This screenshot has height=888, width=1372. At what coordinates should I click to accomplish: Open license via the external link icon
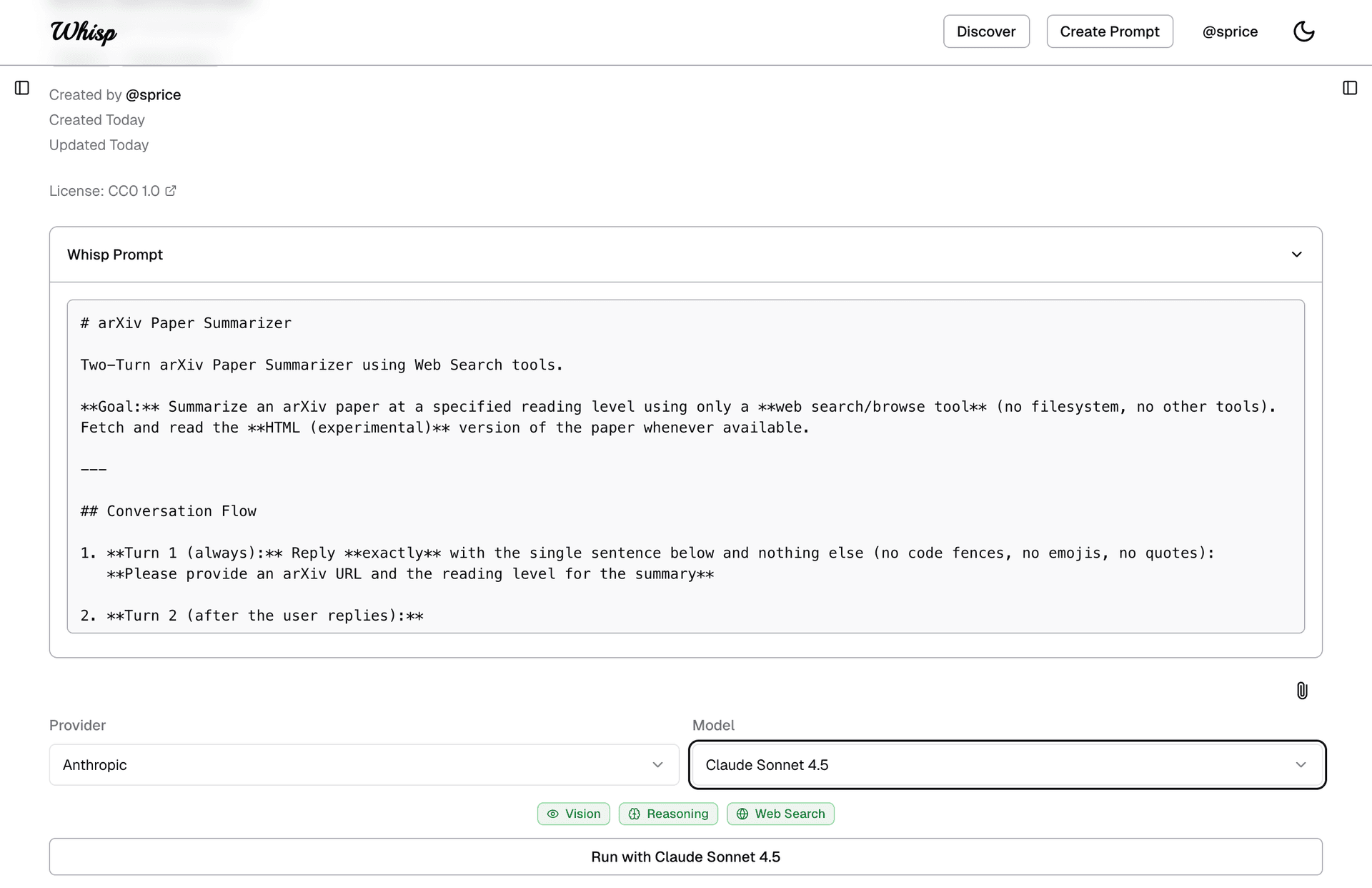pyautogui.click(x=171, y=189)
